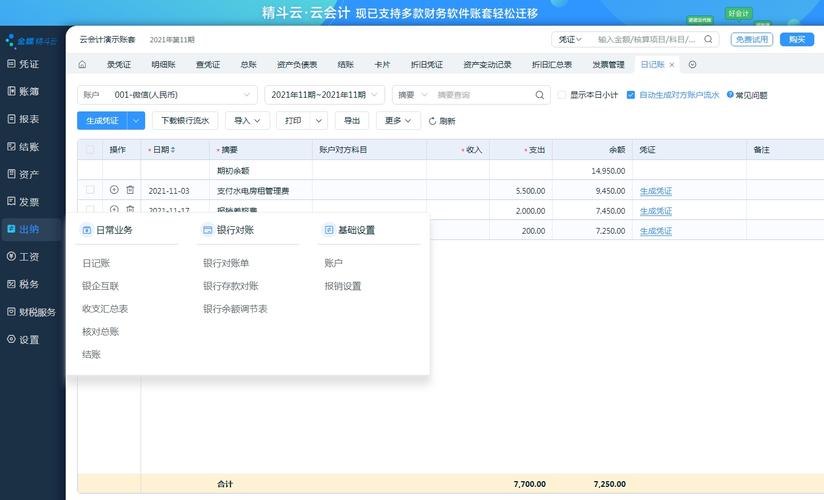Open the 结账 sidebar module
The height and width of the screenshot is (500, 824).
[23, 147]
